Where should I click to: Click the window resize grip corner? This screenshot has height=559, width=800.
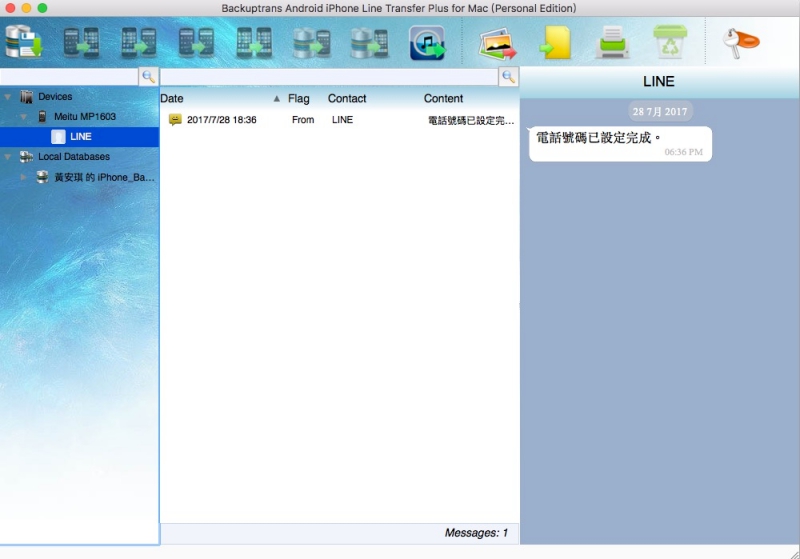coord(794,553)
